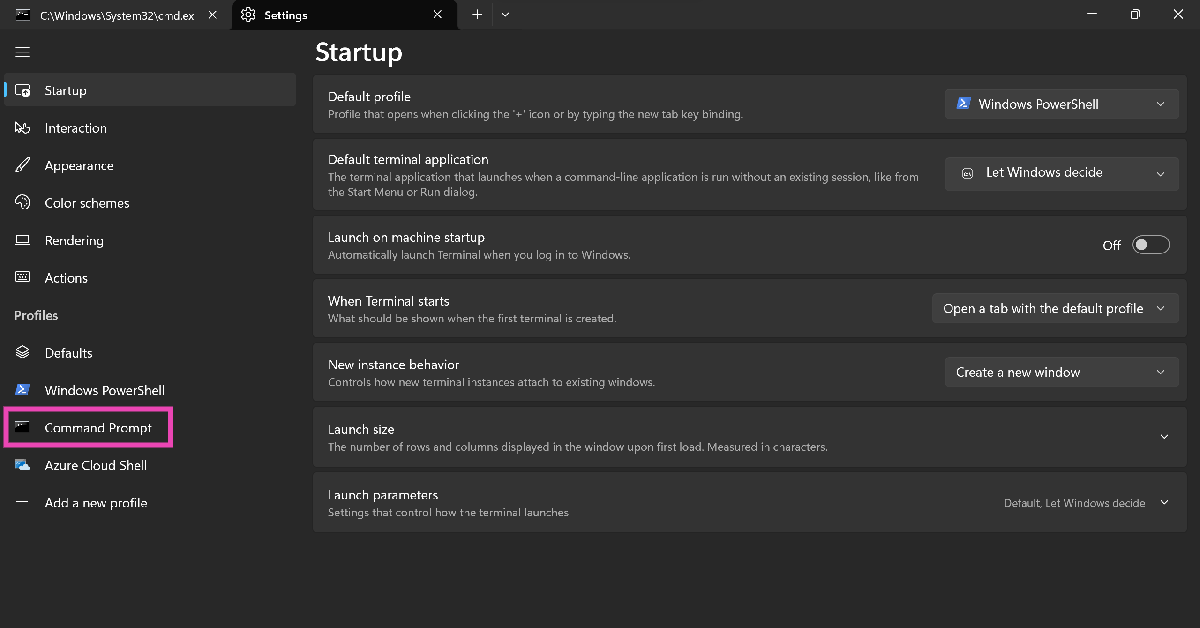
Task: Click the Windows PowerShell profile icon
Action: pos(23,390)
